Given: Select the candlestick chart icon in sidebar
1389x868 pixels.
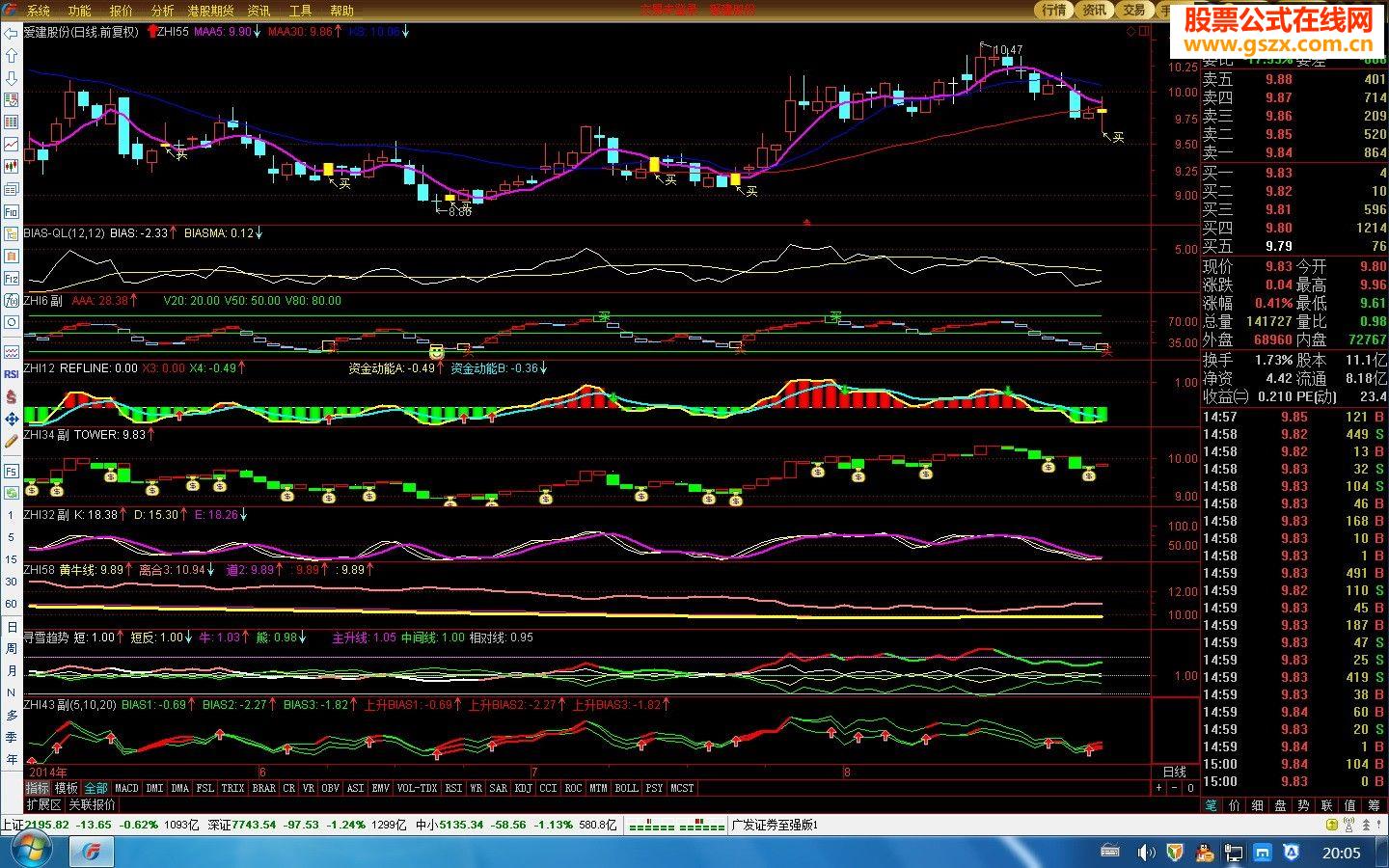Looking at the screenshot, I should (11, 167).
